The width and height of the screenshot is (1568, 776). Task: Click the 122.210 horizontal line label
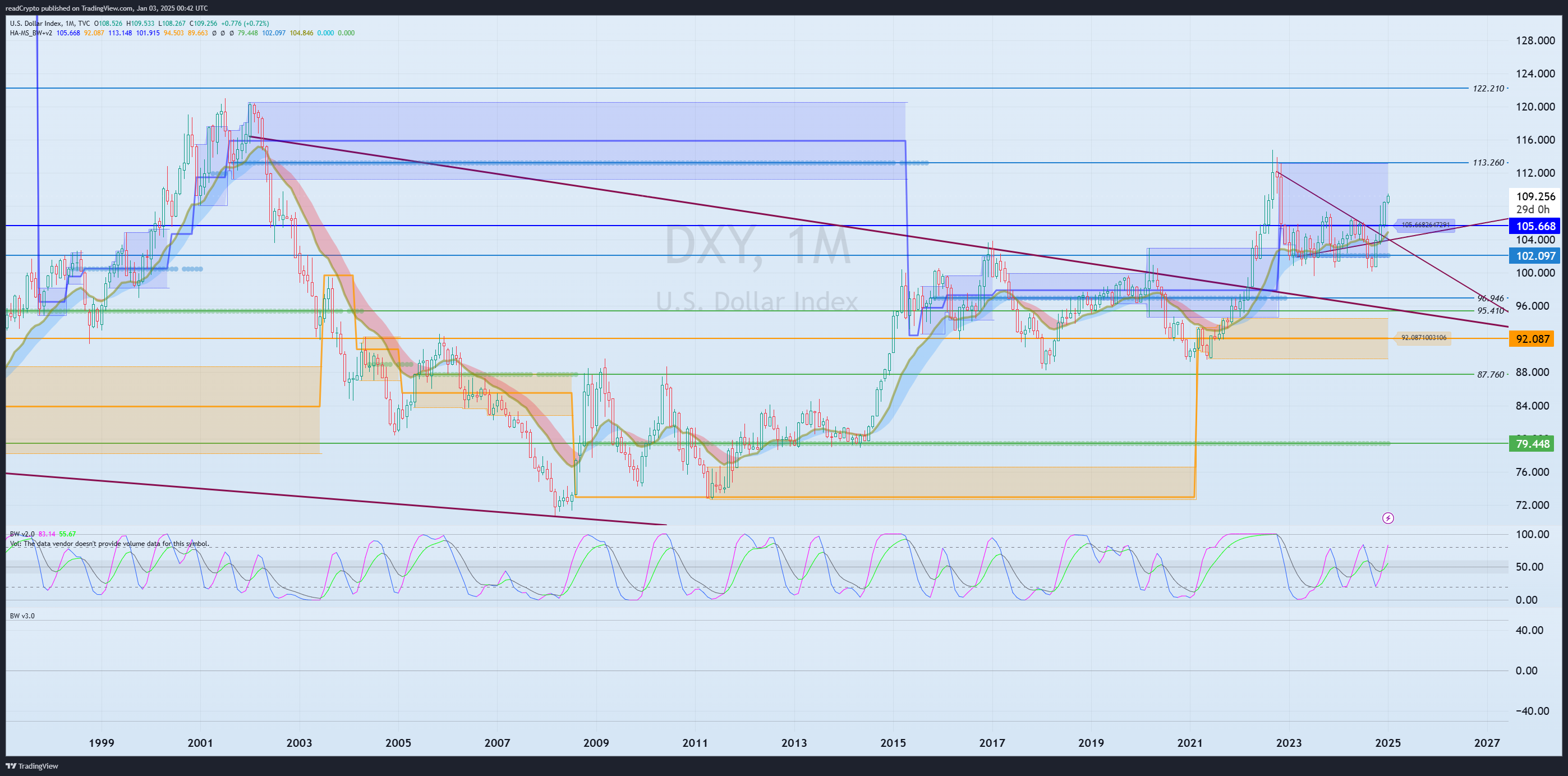pos(1488,88)
